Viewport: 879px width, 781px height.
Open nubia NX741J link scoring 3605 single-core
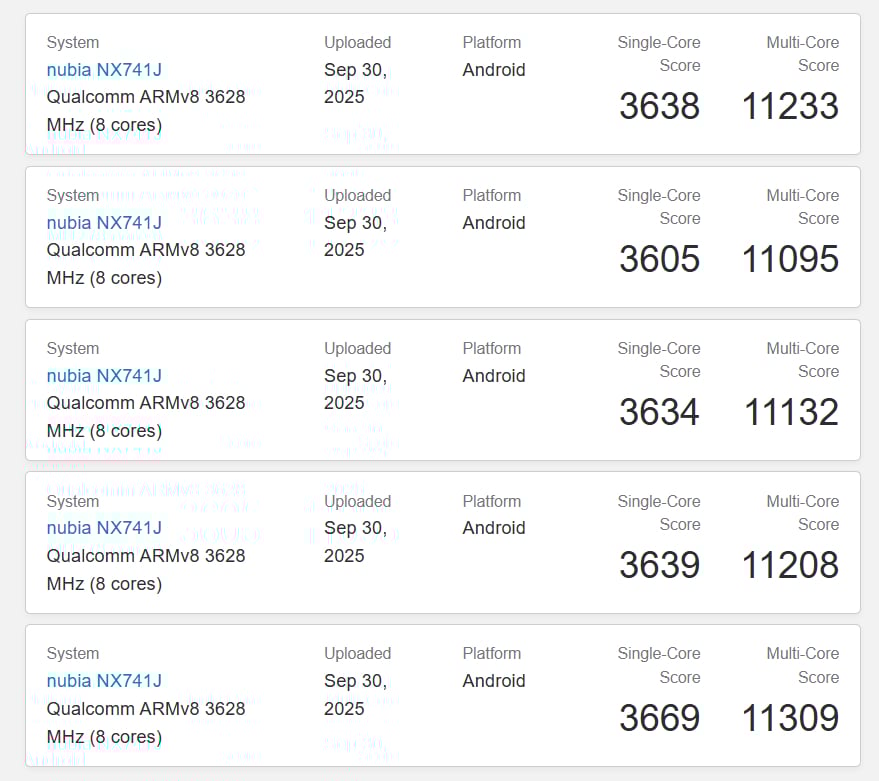point(104,222)
